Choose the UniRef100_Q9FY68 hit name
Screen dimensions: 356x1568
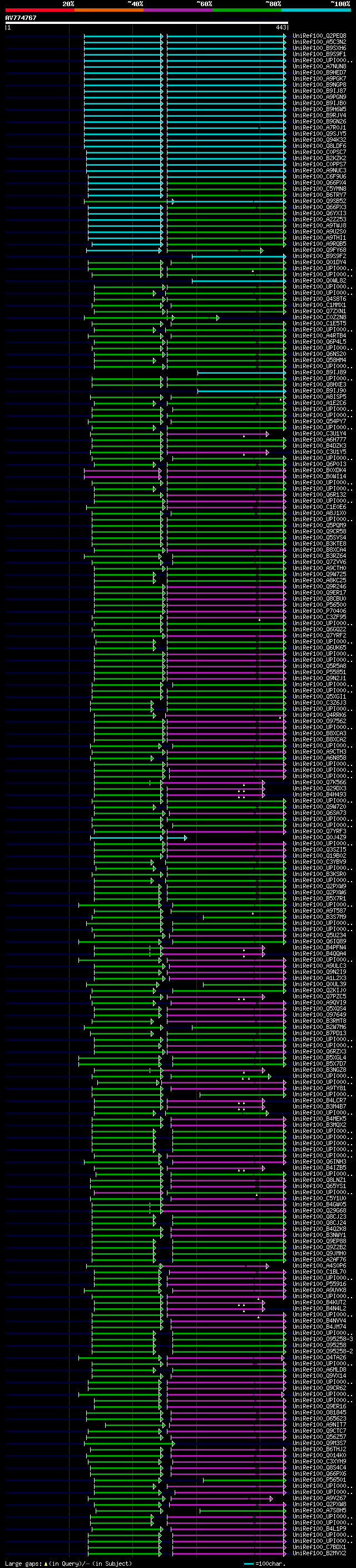pyautogui.click(x=319, y=250)
